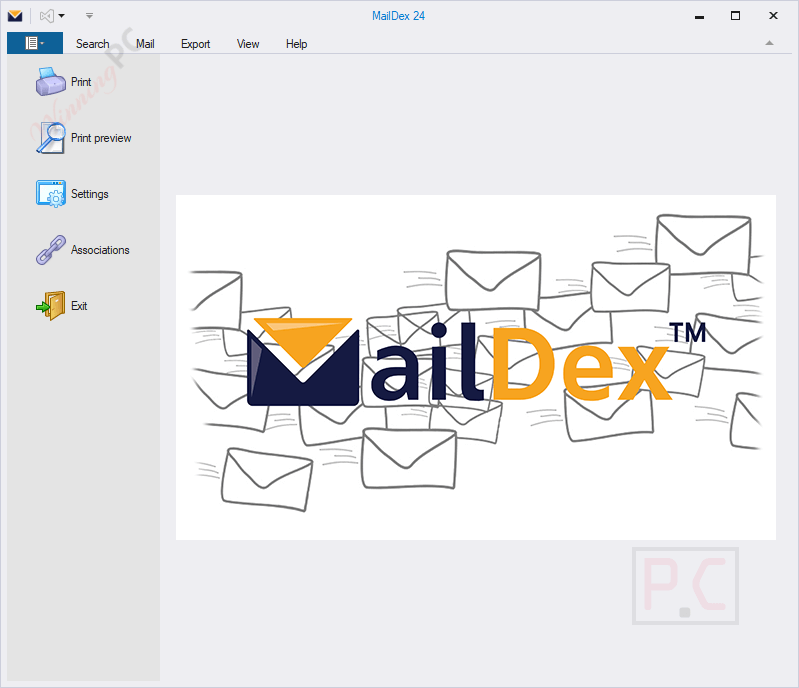This screenshot has height=688, width=799.
Task: Click the MailDex envelope app icon
Action: pos(15,16)
